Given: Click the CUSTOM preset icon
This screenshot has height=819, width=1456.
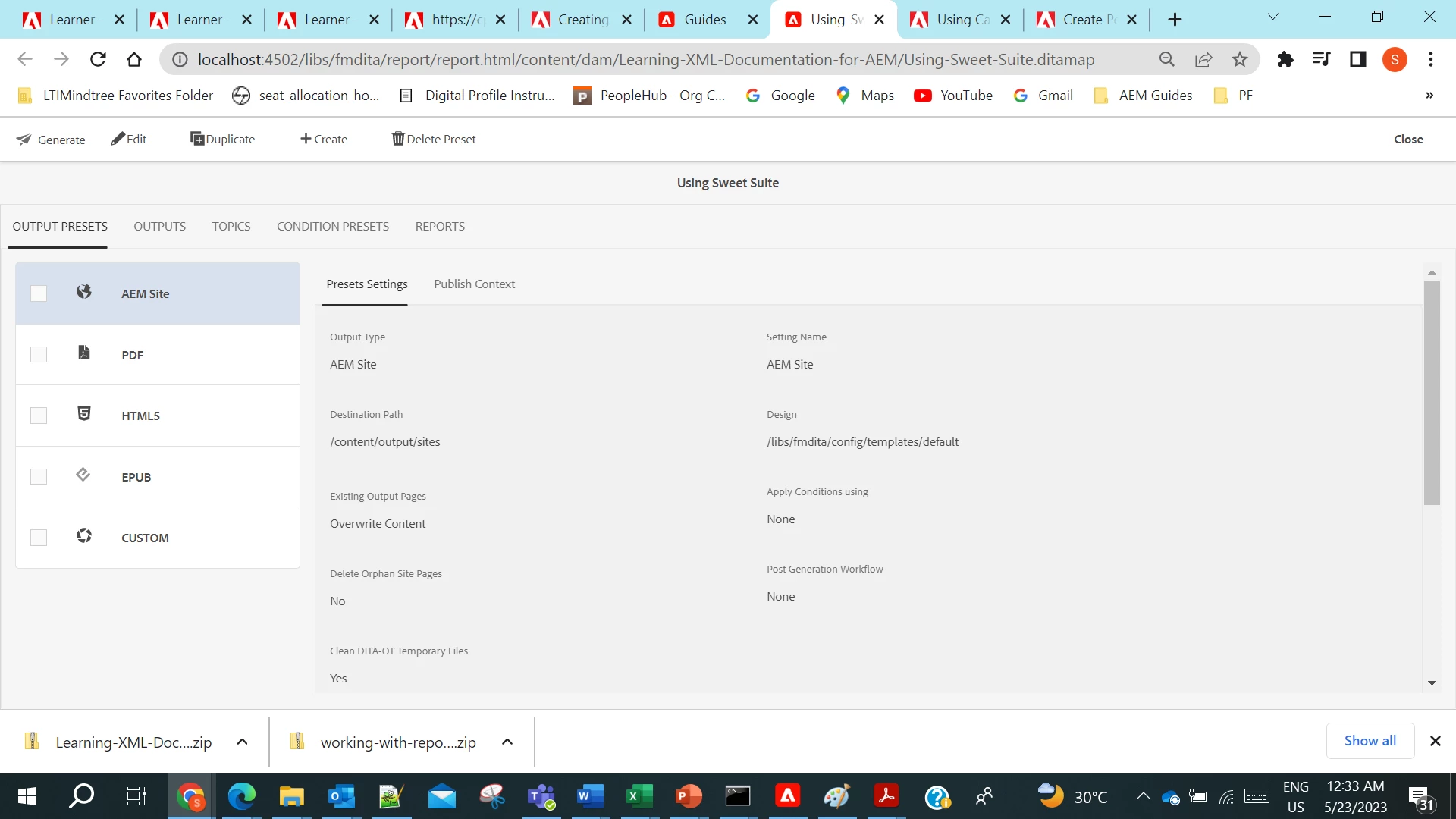Looking at the screenshot, I should click(84, 536).
